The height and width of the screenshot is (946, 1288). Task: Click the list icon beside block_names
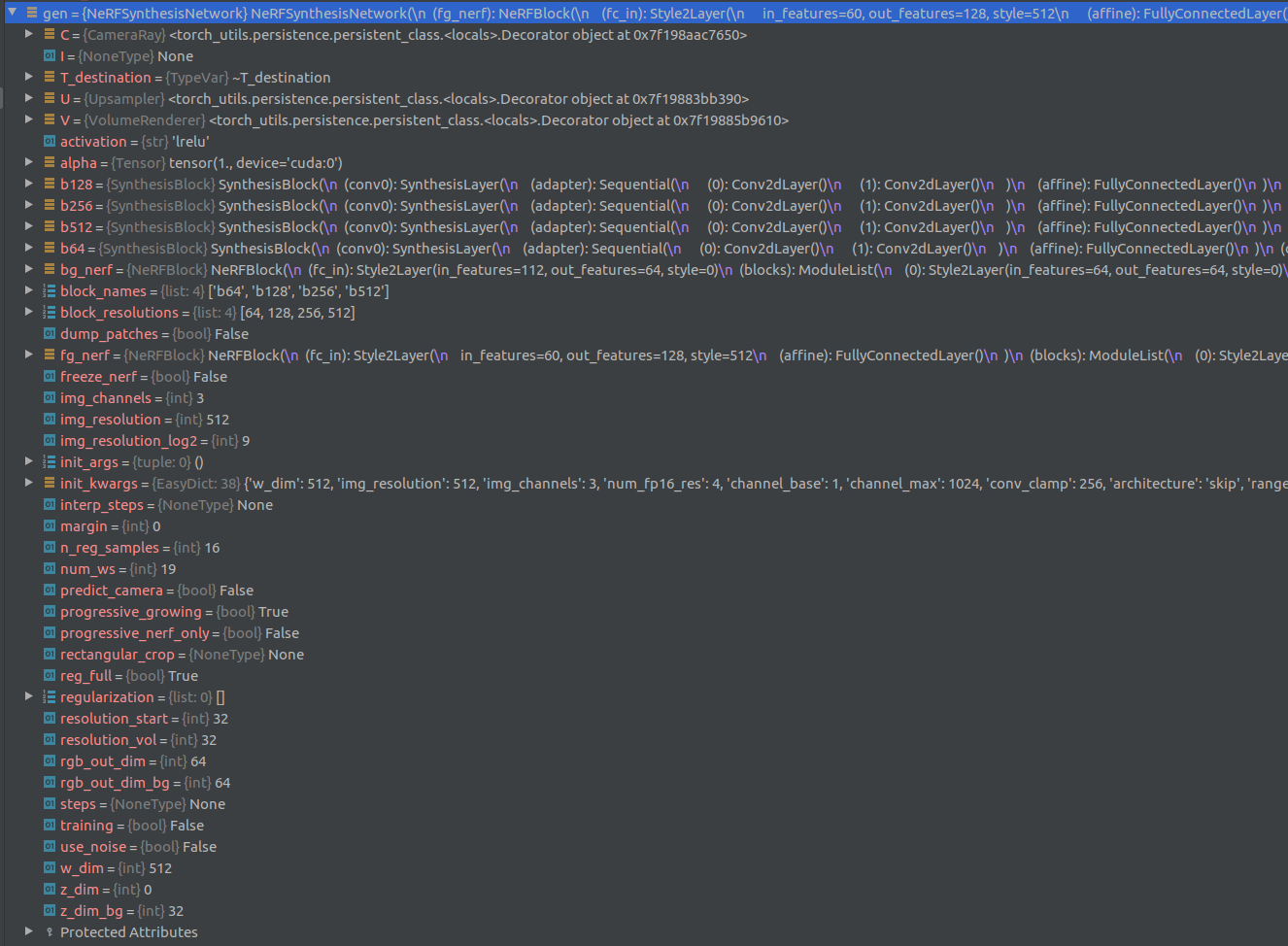[x=50, y=290]
